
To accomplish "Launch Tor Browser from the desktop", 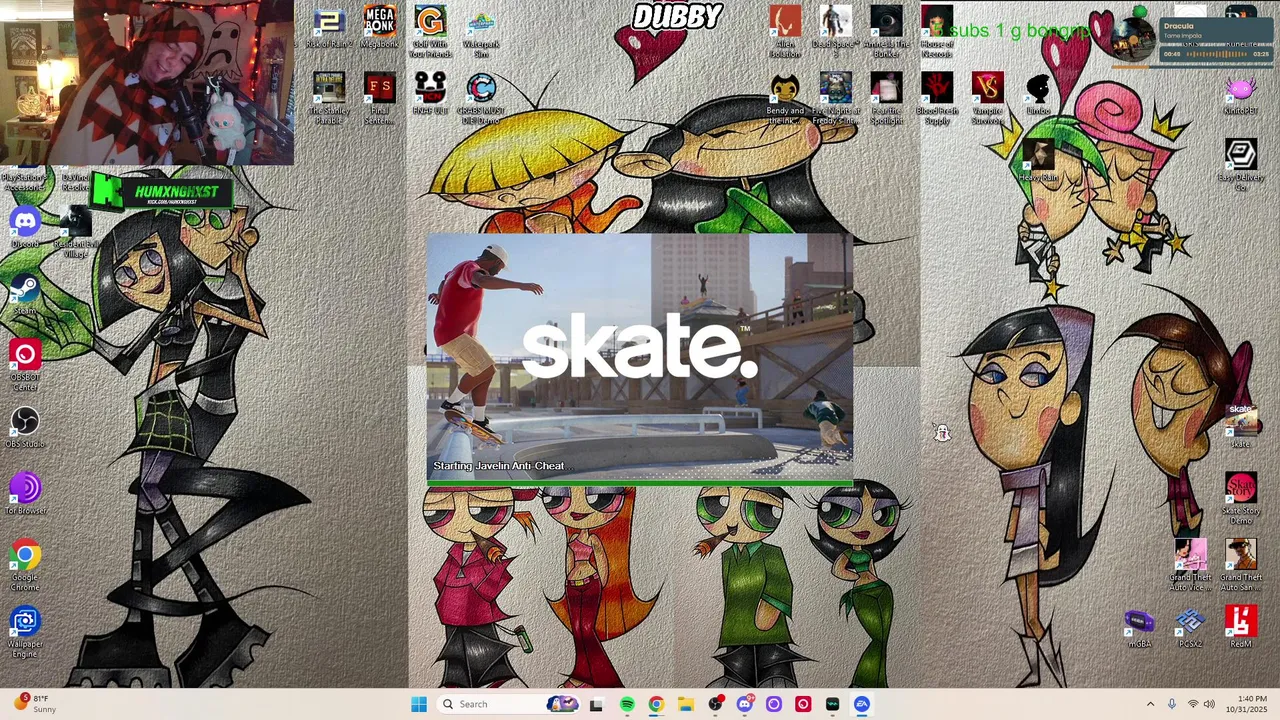I will click(x=25, y=495).
